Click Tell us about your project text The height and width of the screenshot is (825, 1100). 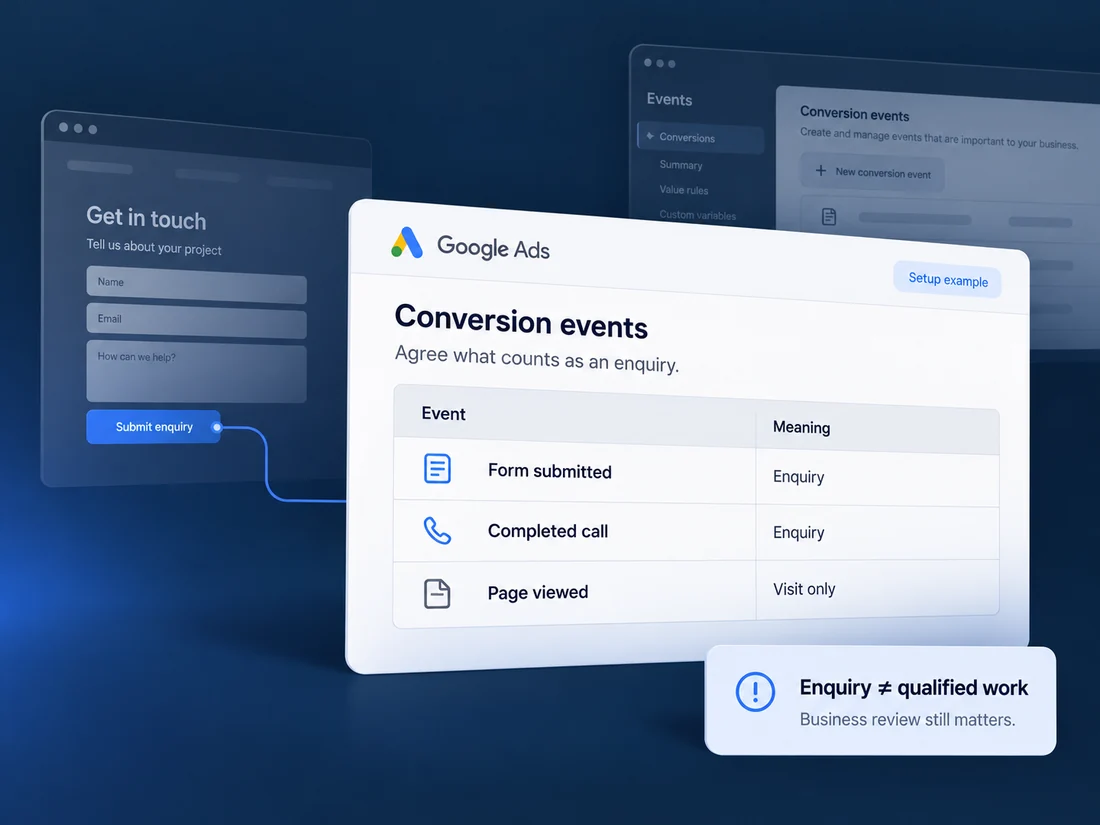154,247
